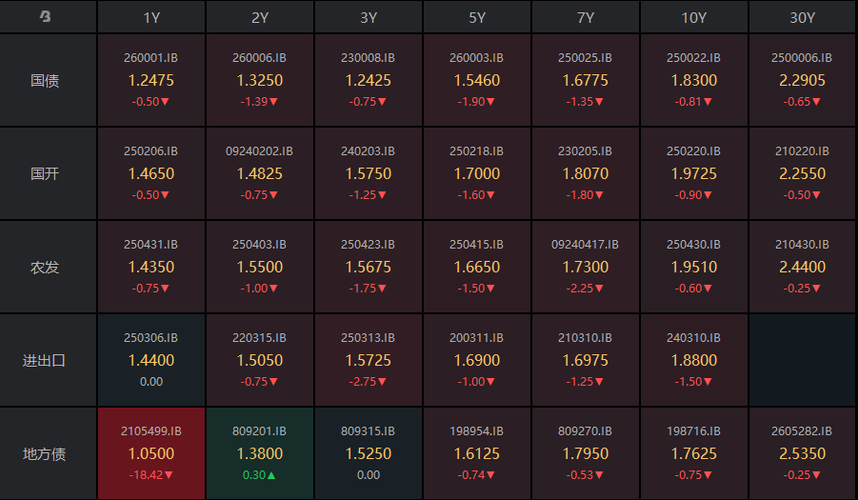This screenshot has width=858, height=500.
Task: Select the 10Y maturity column header
Action: click(x=694, y=17)
